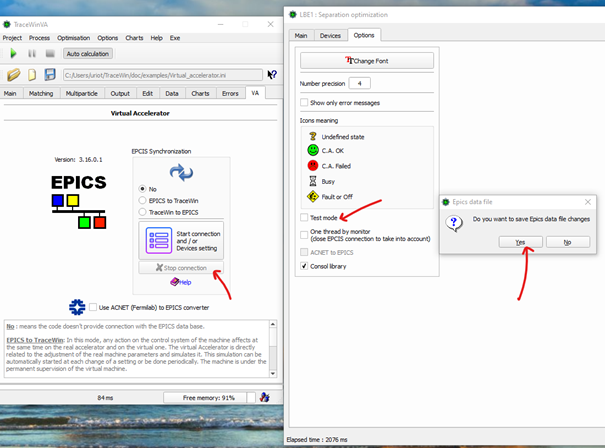Open the Optimisation menu
This screenshot has width=605, height=448.
click(x=73, y=38)
